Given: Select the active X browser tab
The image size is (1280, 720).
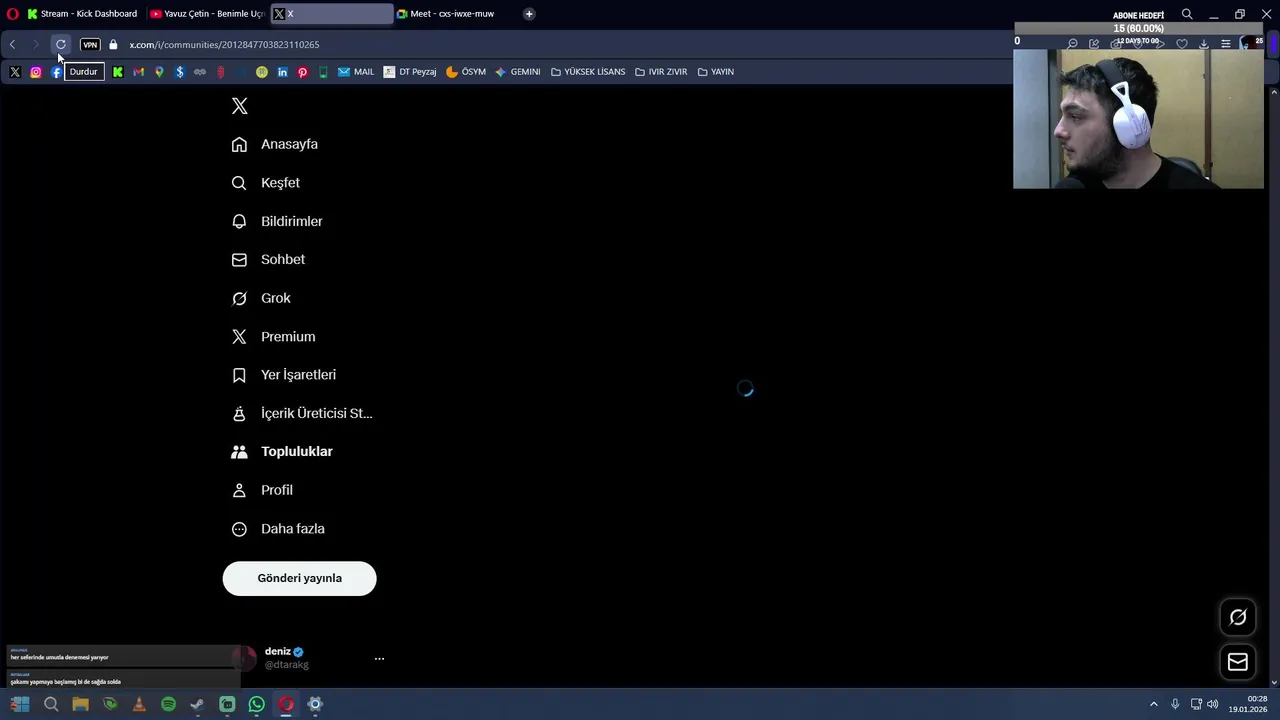Looking at the screenshot, I should pos(331,14).
